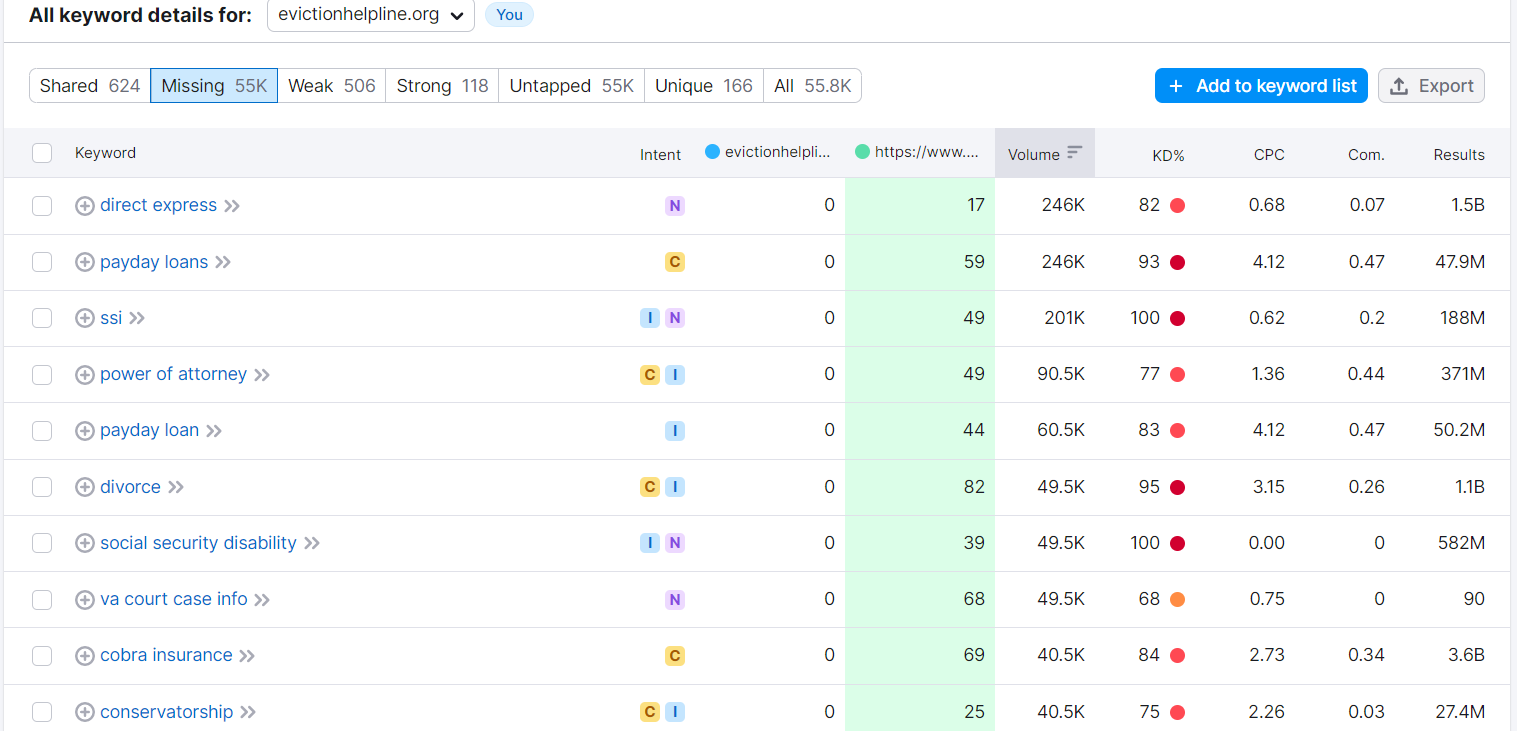Open the evictionhelpline.org domain dropdown
The width and height of the screenshot is (1517, 731).
[x=371, y=15]
